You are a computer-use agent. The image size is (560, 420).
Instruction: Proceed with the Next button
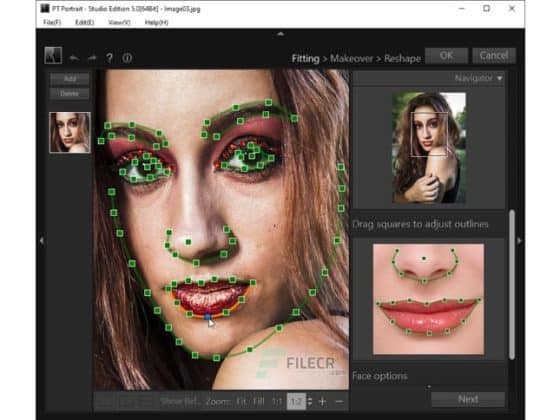[x=468, y=399]
